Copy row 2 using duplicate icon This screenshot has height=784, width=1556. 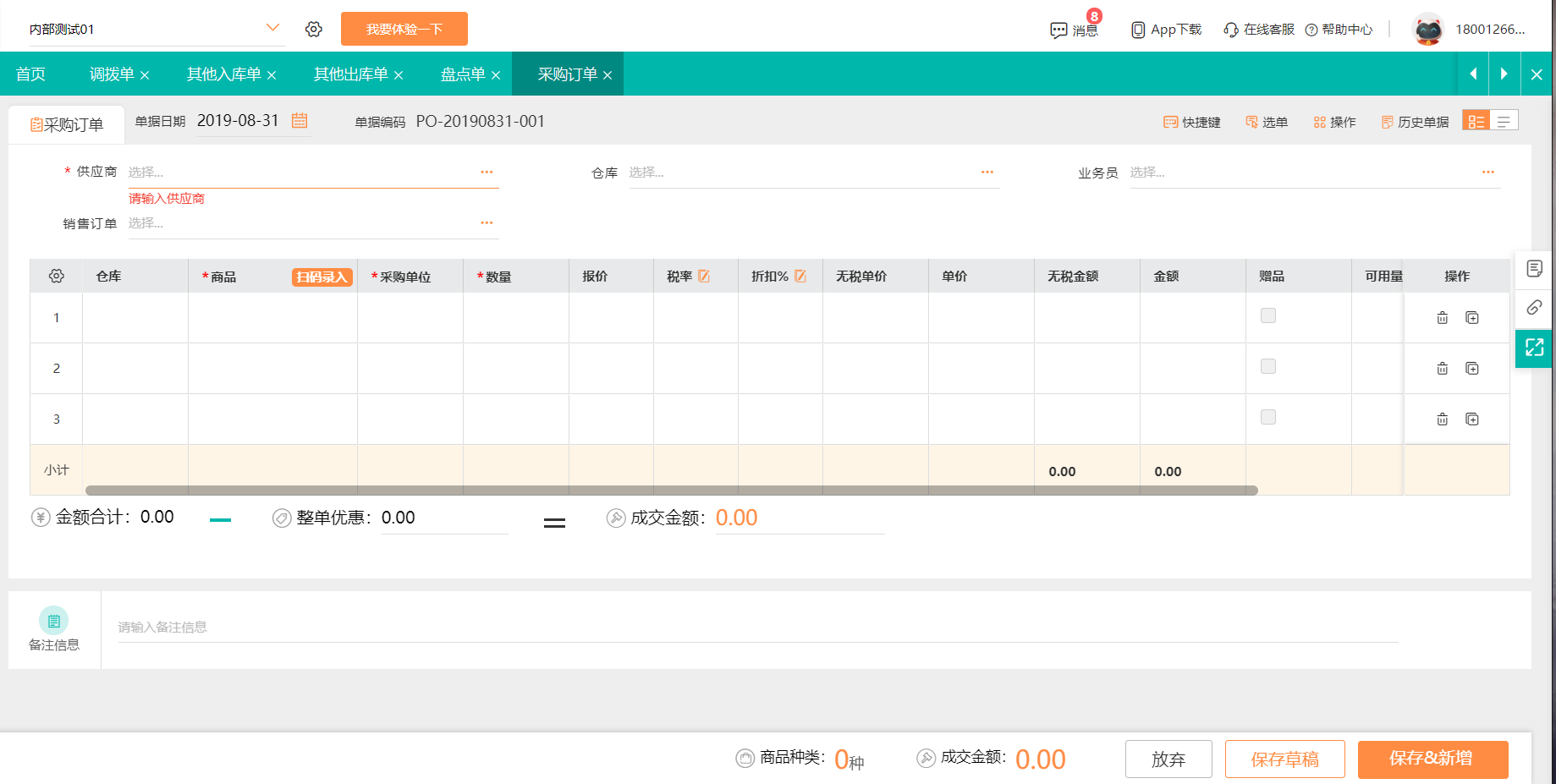[1472, 369]
